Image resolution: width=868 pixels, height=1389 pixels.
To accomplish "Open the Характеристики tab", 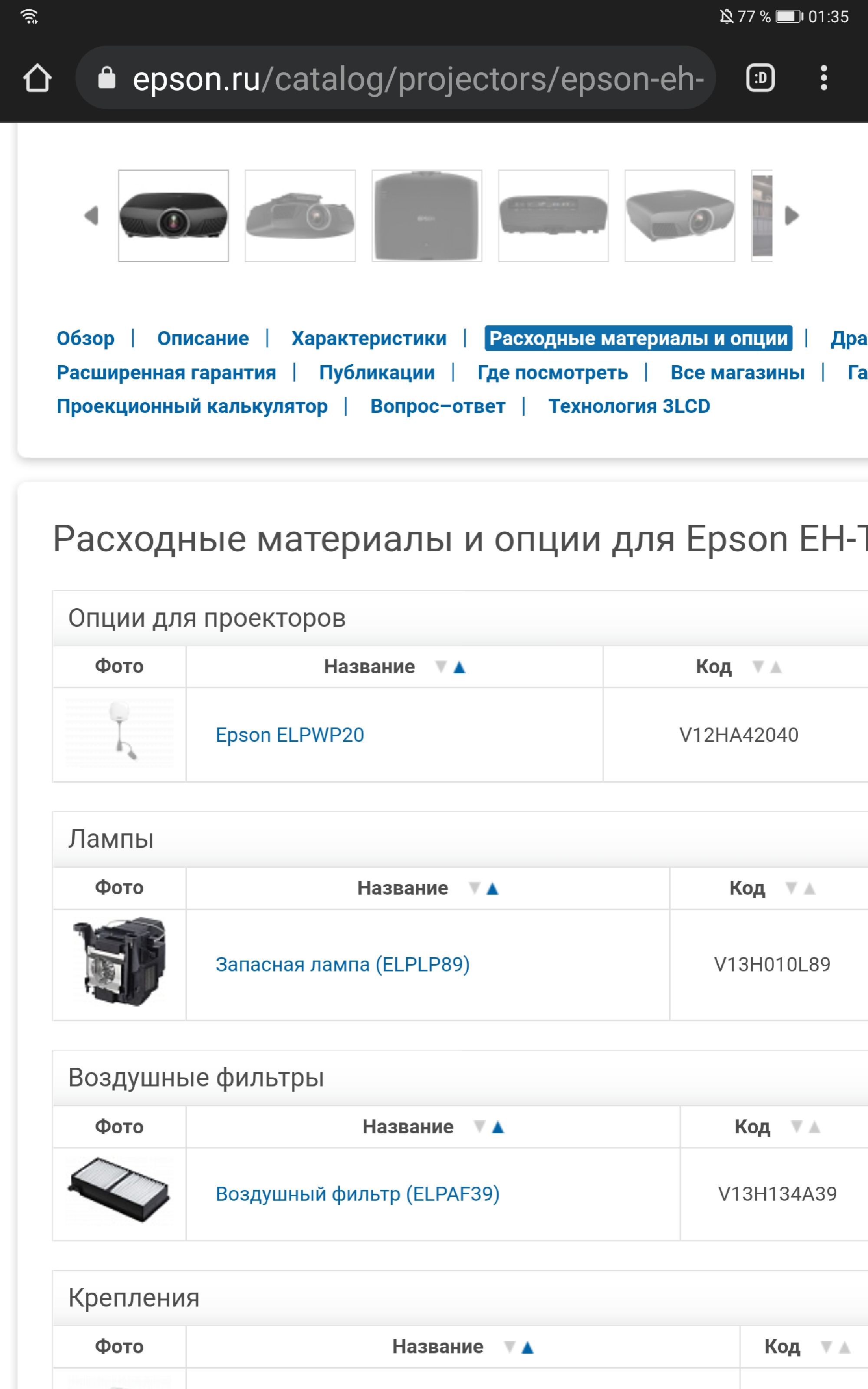I will tap(368, 339).
